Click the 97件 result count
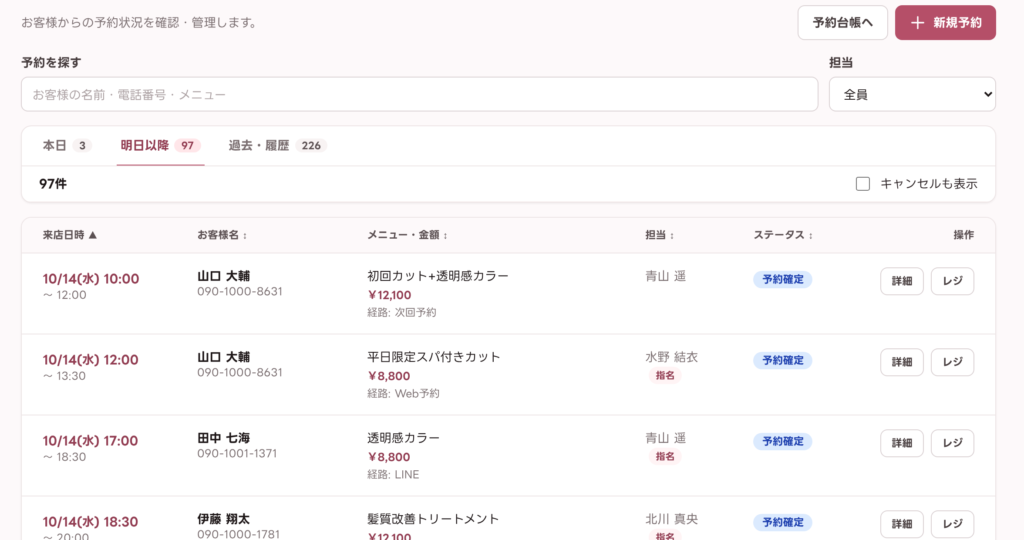1024x540 pixels. click(53, 184)
